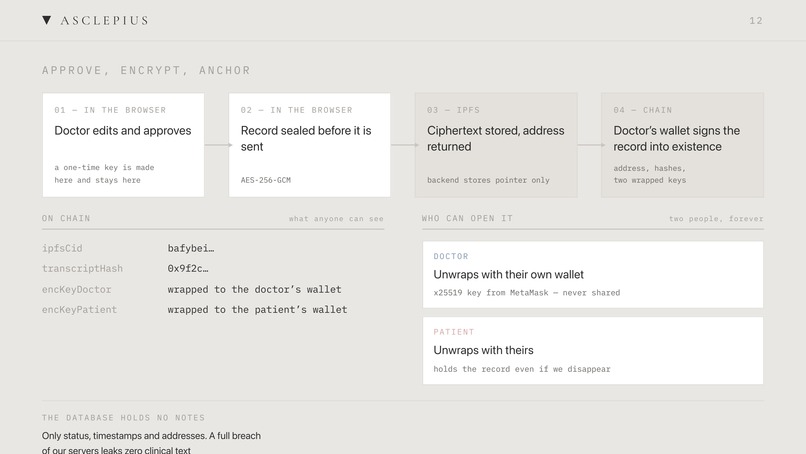This screenshot has width=806, height=454.
Task: Click 'wrapped to the patient's wallet' value
Action: pos(258,310)
